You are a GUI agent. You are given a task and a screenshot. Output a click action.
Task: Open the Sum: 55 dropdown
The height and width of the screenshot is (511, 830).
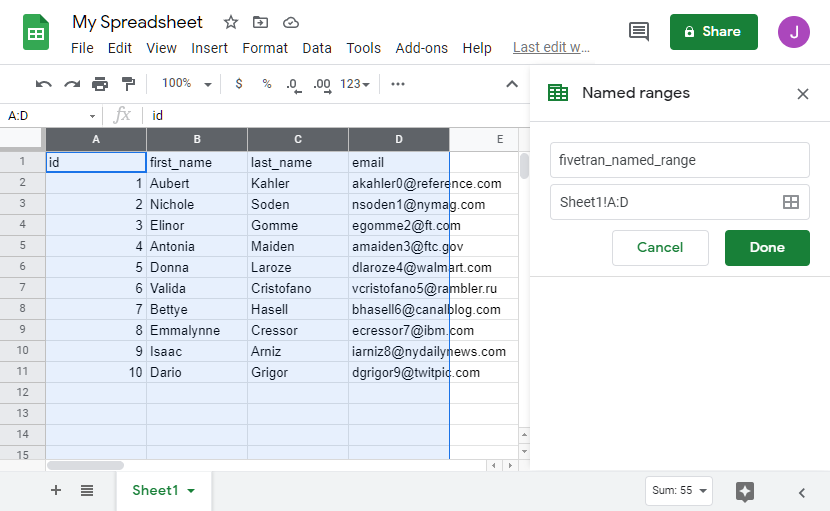(680, 491)
